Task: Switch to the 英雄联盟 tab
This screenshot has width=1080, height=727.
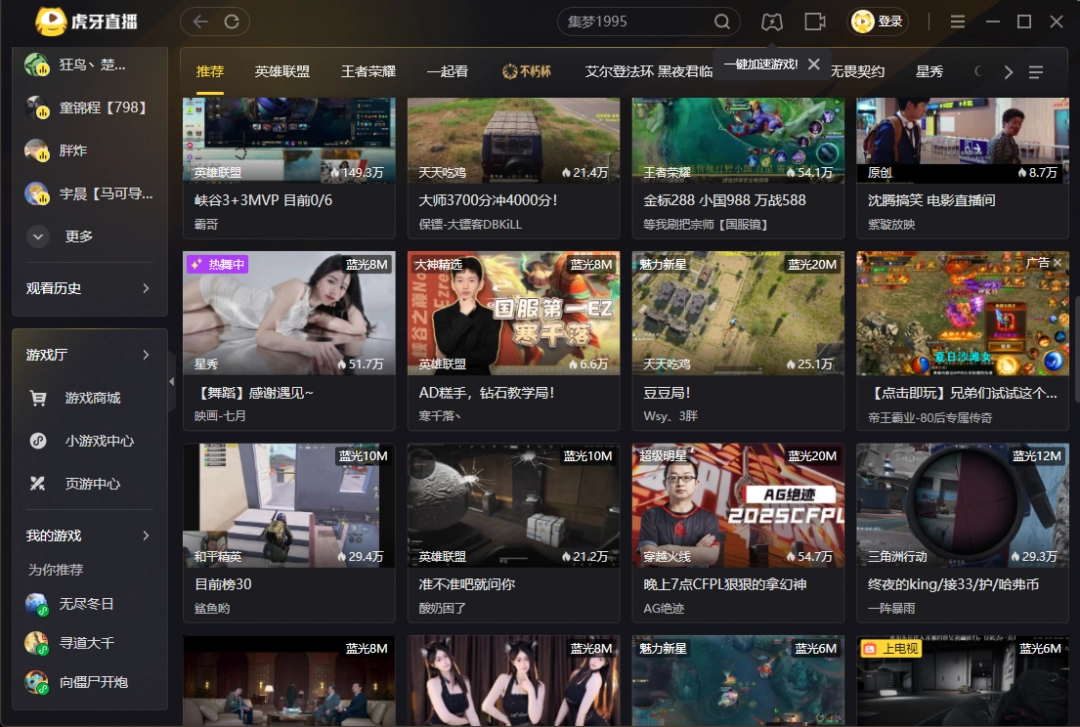Action: [282, 72]
